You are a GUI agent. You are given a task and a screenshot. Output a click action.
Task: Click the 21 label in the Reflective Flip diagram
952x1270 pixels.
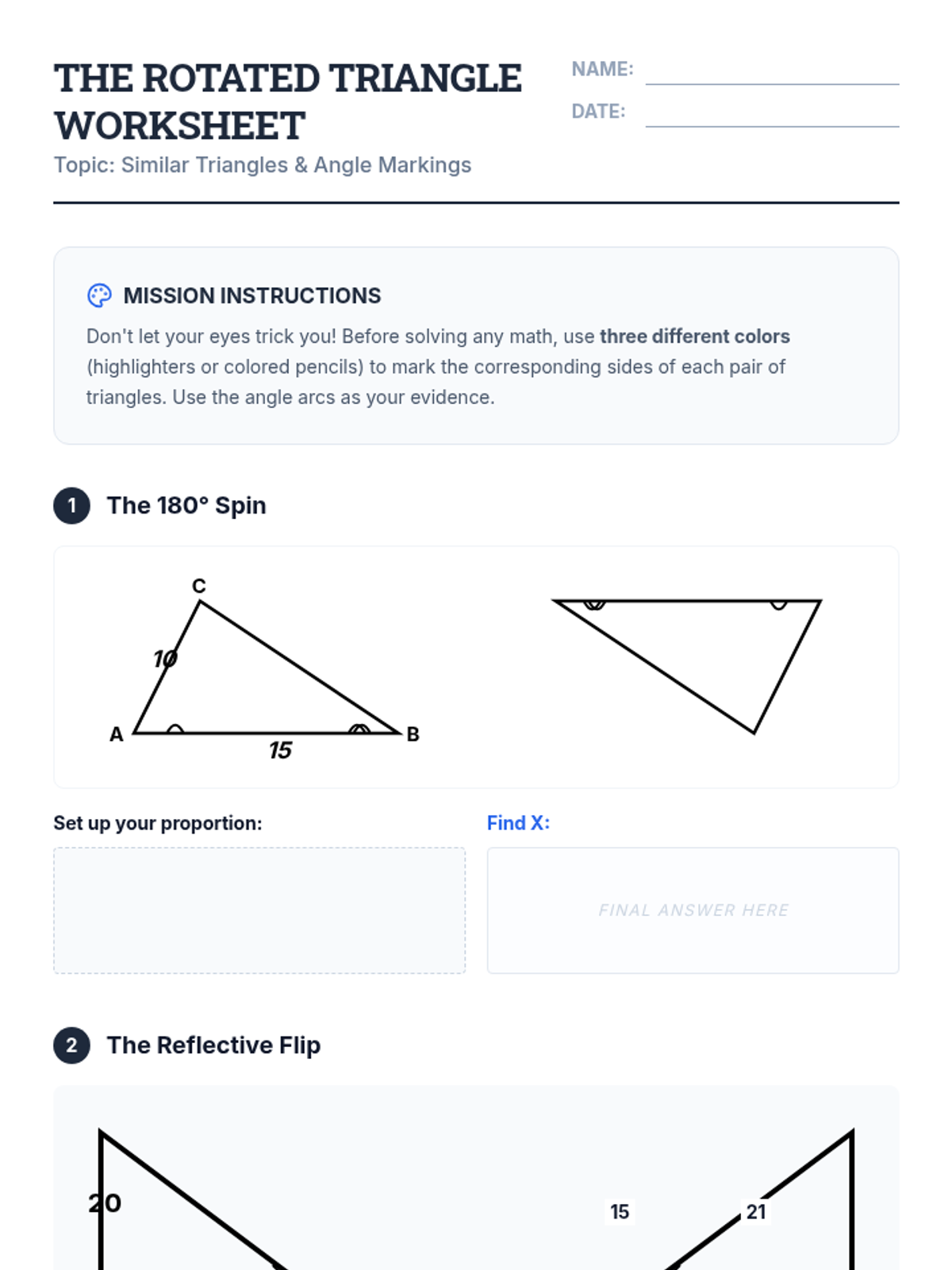pyautogui.click(x=756, y=1212)
